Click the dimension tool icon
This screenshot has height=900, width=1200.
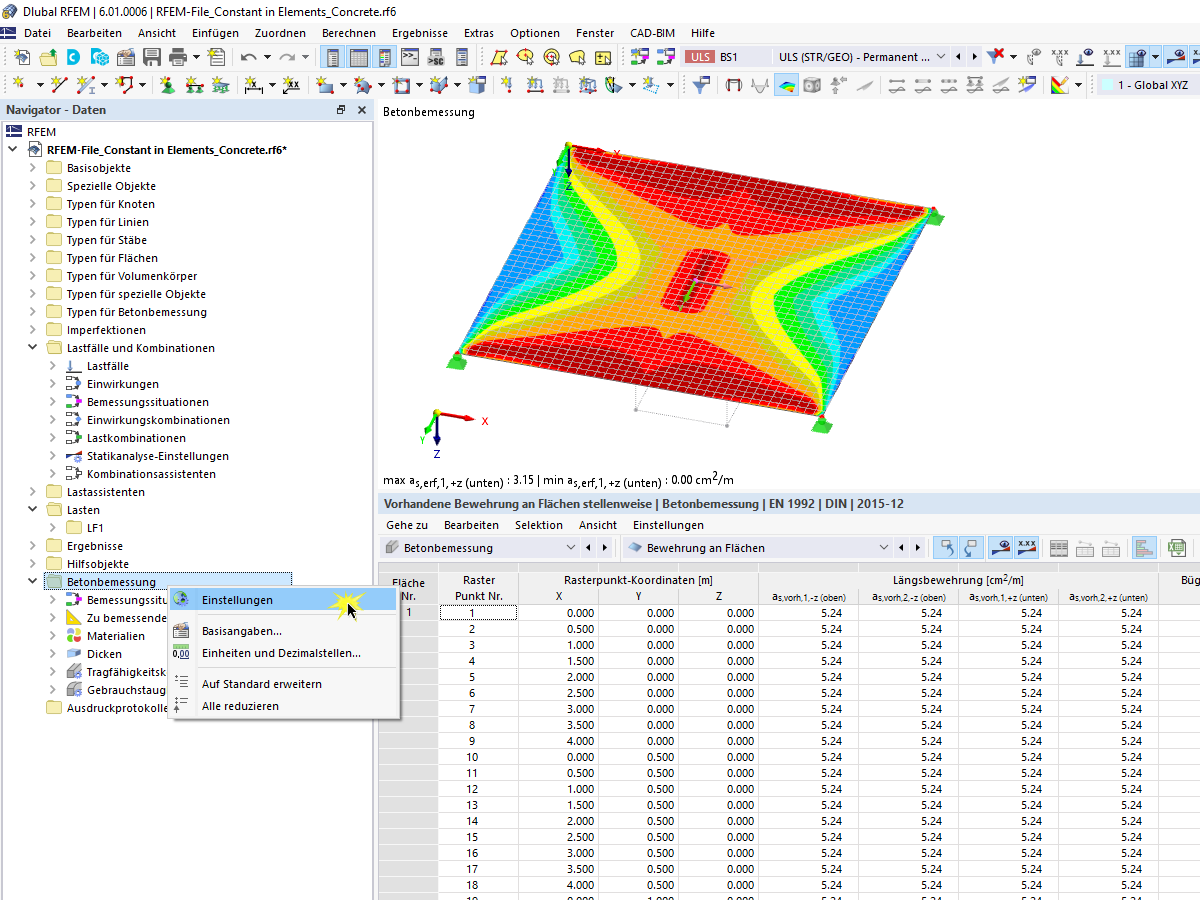(254, 85)
